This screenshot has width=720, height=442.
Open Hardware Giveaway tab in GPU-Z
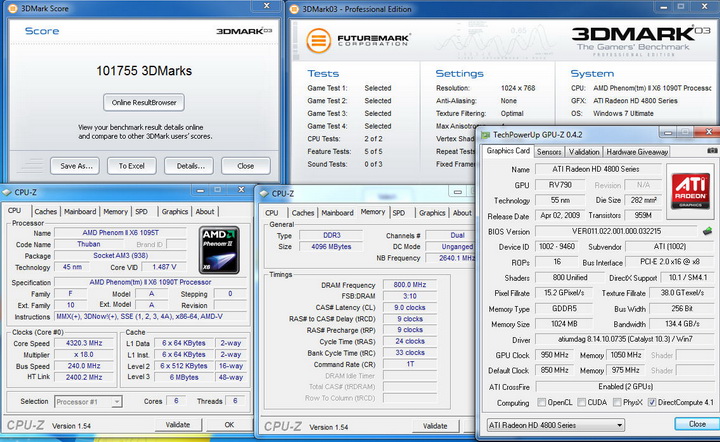point(637,152)
